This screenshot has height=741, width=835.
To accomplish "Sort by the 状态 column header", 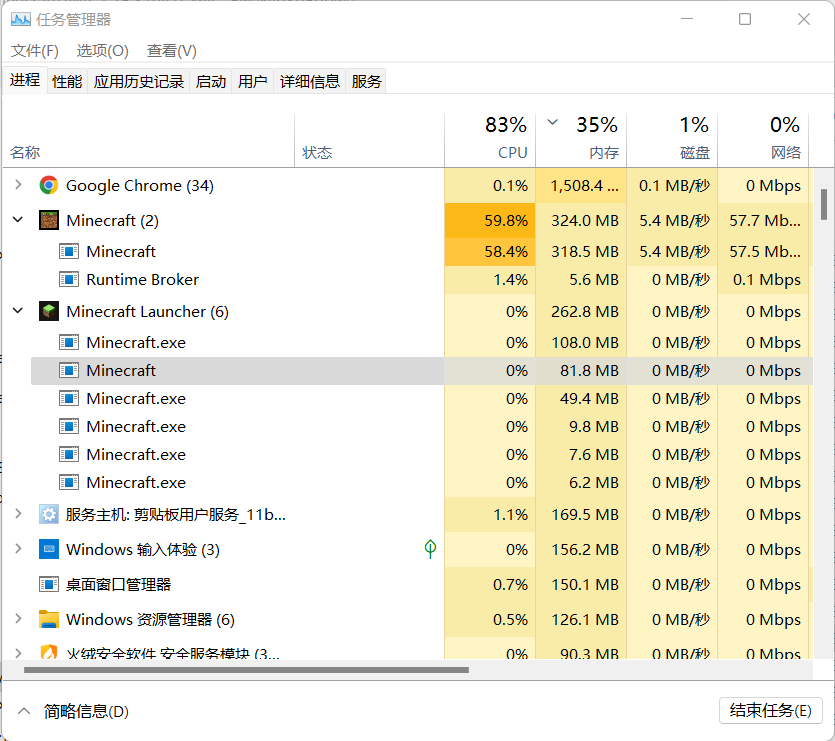I will pos(370,140).
